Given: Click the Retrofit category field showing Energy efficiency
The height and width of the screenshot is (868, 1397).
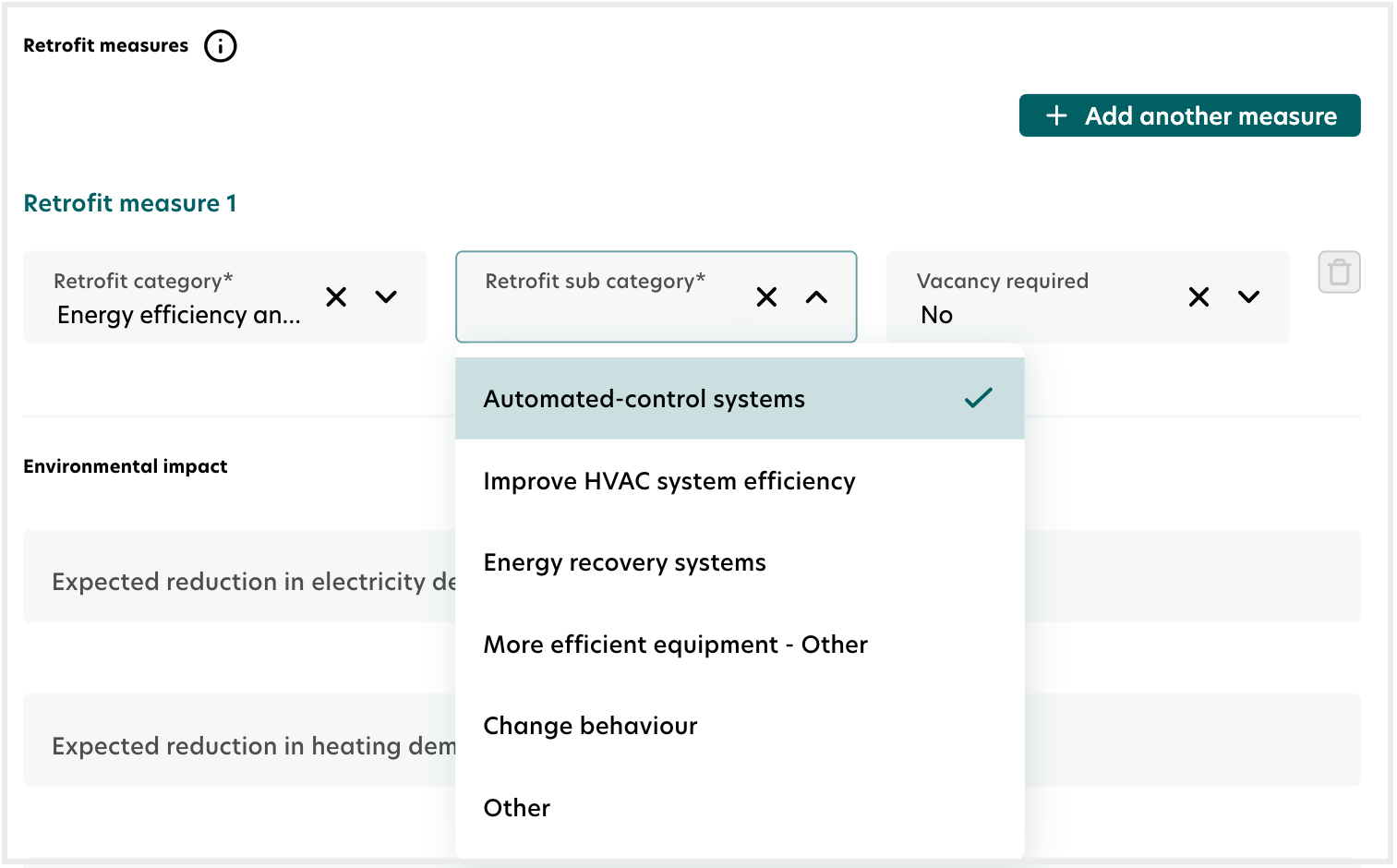Looking at the screenshot, I should (224, 296).
